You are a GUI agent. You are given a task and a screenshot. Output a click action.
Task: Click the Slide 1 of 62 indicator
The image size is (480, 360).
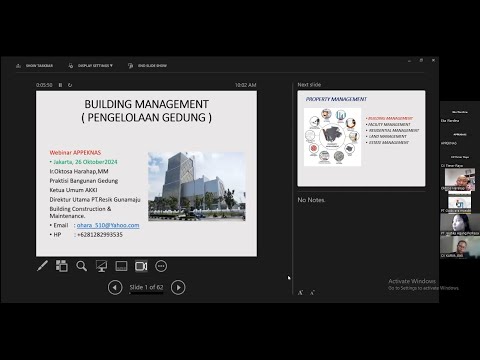click(x=146, y=287)
